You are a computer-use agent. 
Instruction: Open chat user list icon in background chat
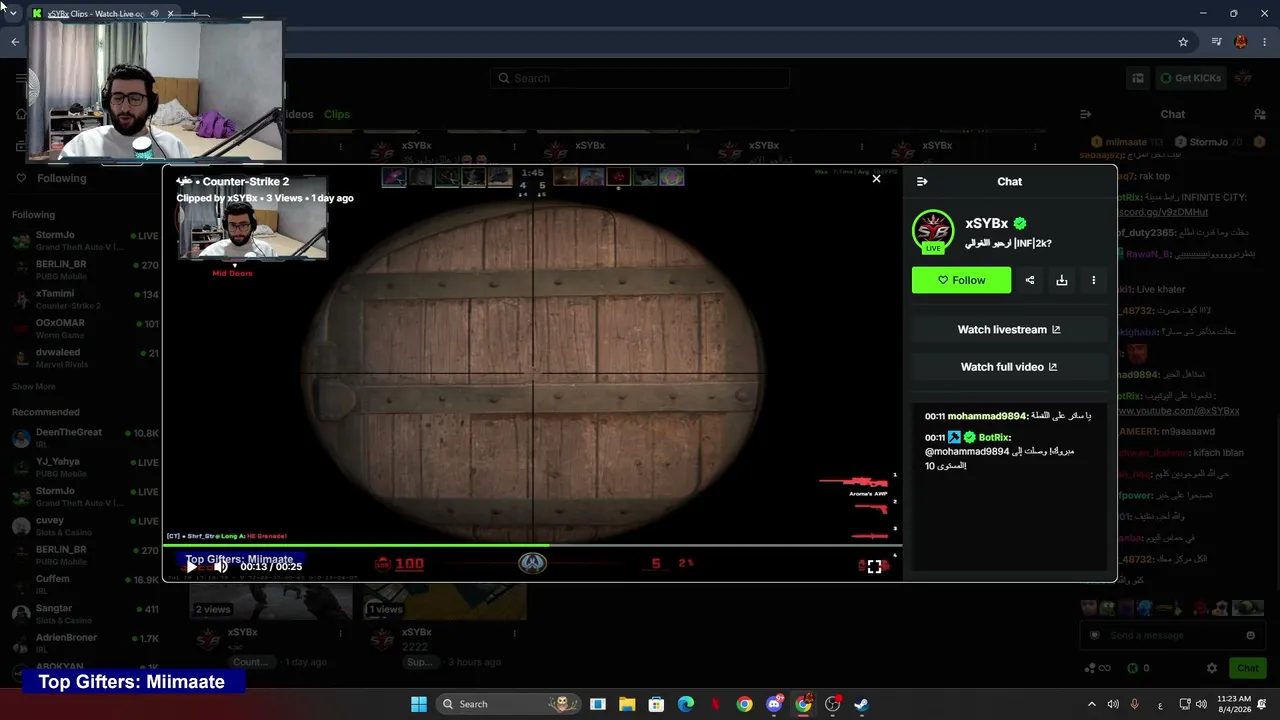coord(1260,114)
